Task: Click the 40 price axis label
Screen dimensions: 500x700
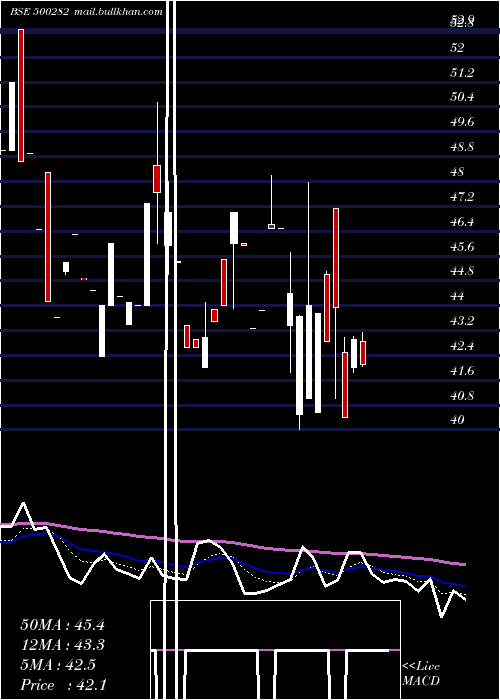Action: click(457, 420)
